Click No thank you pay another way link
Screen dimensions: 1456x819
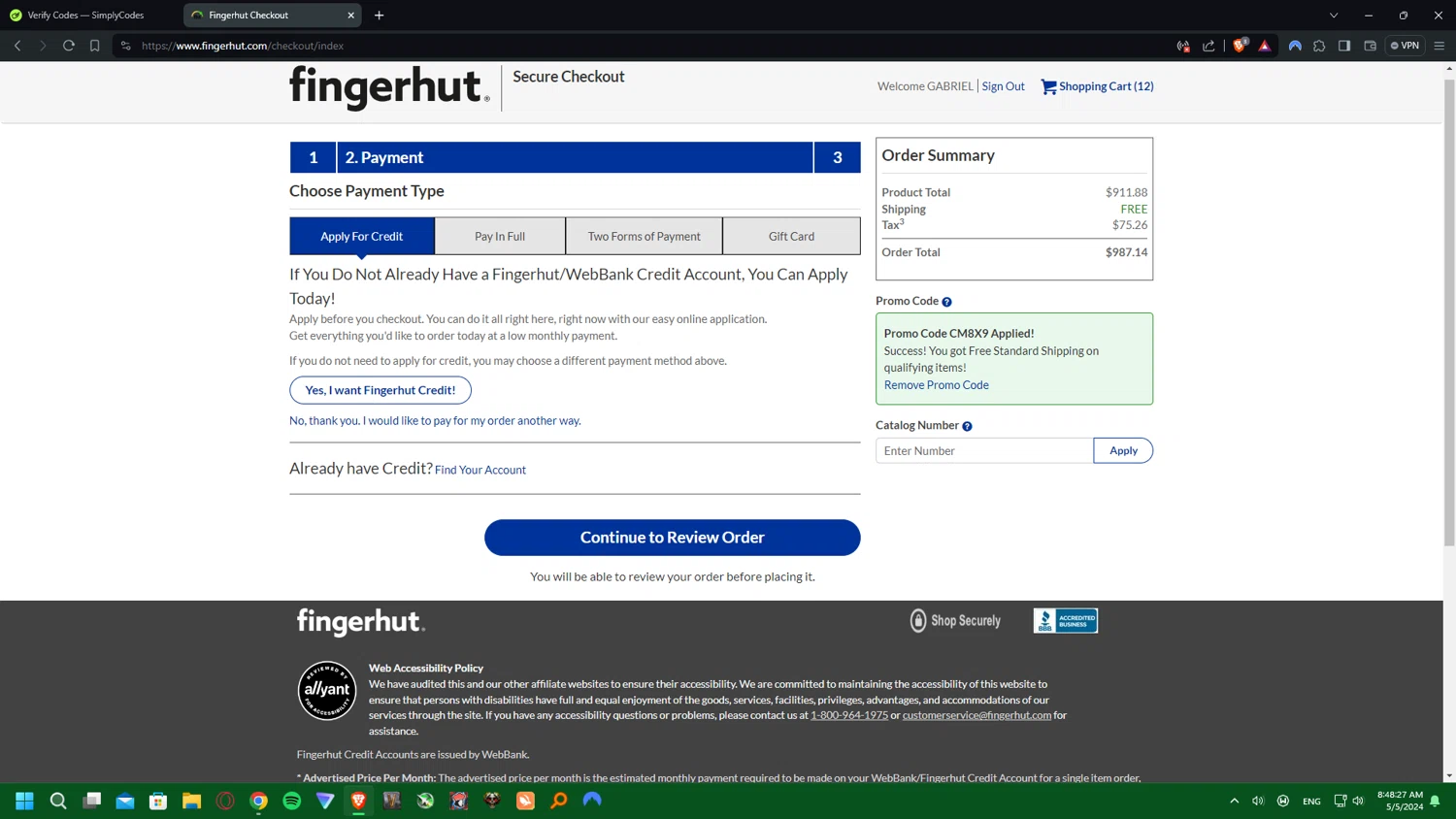click(x=435, y=421)
